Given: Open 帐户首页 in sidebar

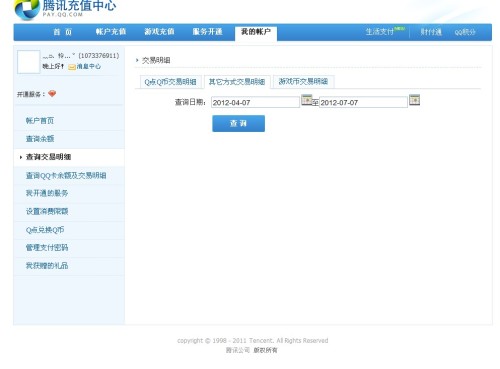Looking at the screenshot, I should point(40,121).
